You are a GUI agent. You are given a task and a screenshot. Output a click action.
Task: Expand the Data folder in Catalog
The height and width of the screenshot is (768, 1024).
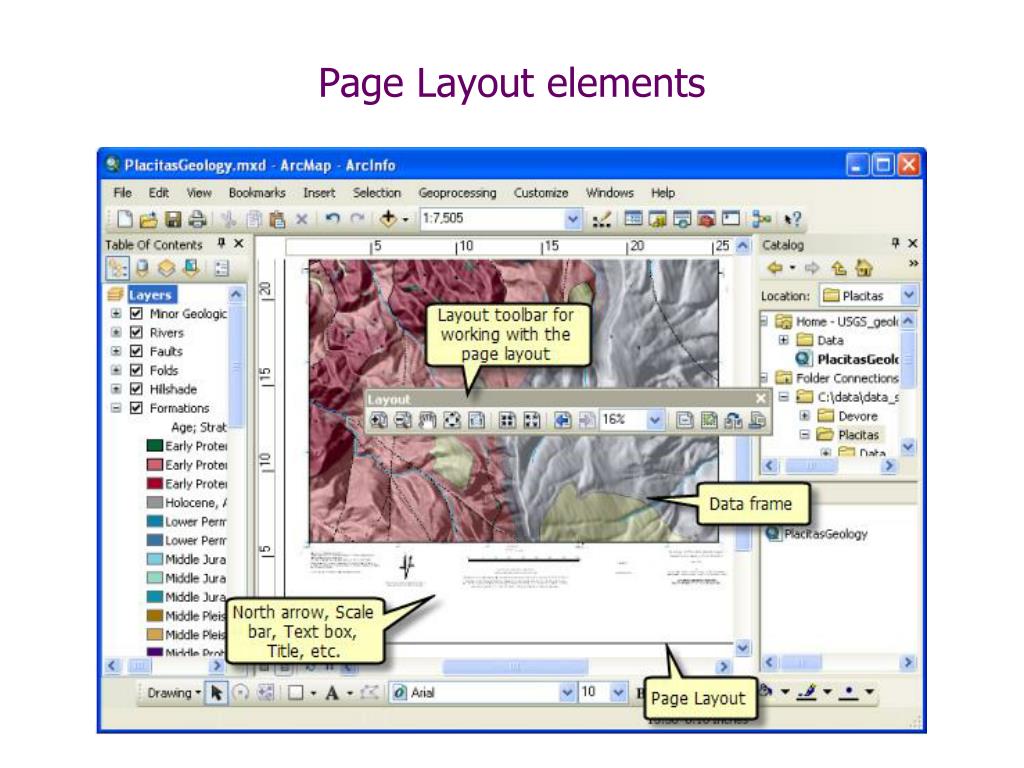click(784, 340)
